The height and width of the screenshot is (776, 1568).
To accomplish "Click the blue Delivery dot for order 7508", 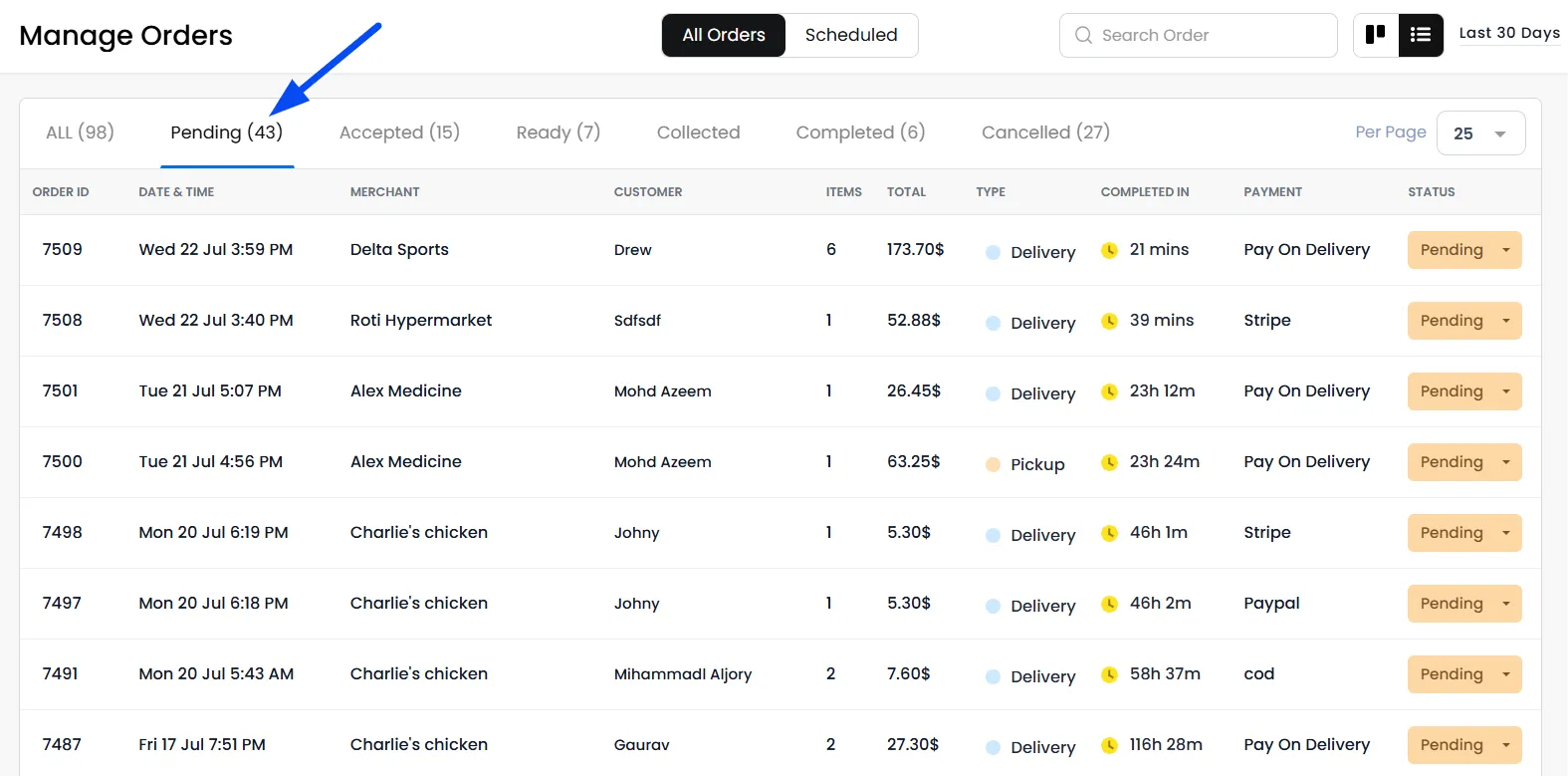I will tap(993, 323).
